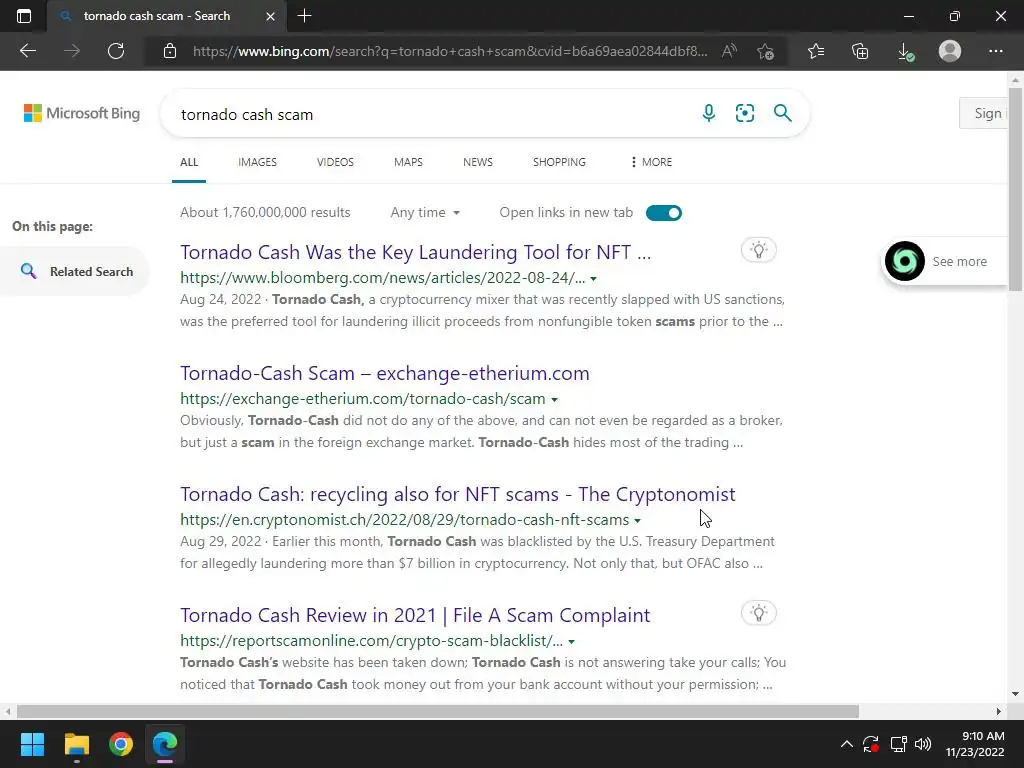Click the vertical scrollbar thumb
This screenshot has width=1024, height=768.
click(x=1015, y=189)
